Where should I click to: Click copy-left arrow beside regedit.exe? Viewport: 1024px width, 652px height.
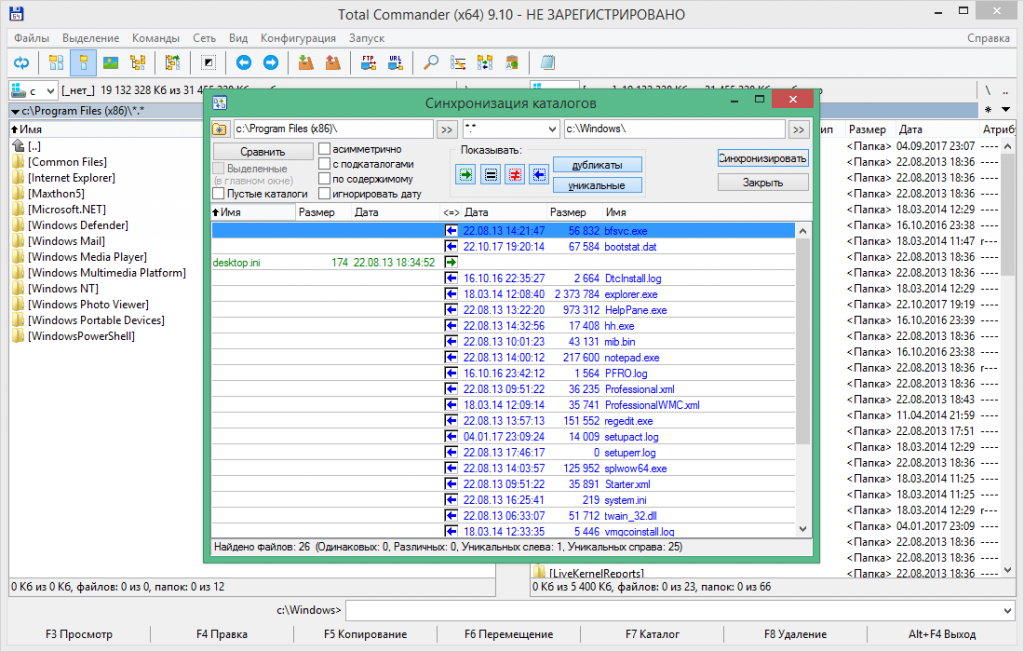pos(451,421)
